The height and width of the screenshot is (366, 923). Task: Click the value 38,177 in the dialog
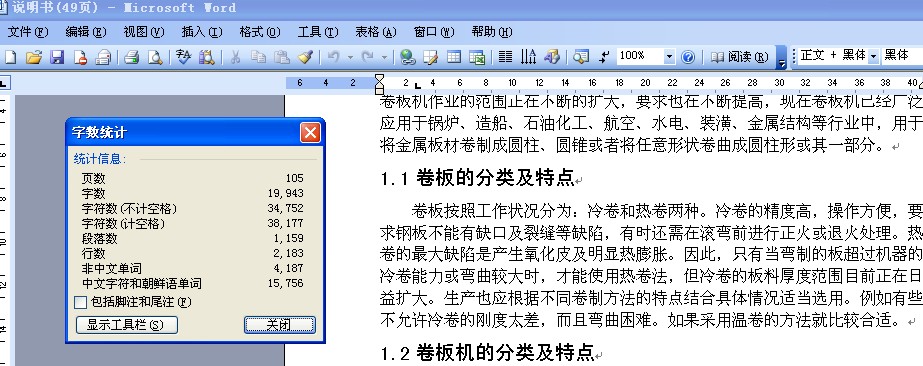(x=285, y=224)
